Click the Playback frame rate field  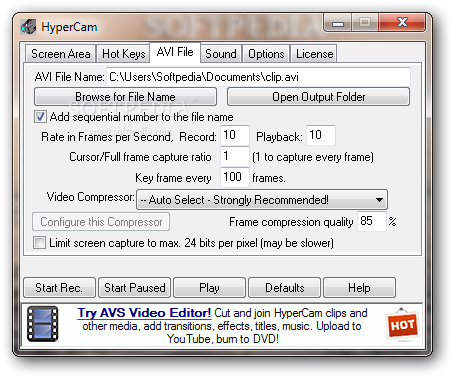pos(321,135)
